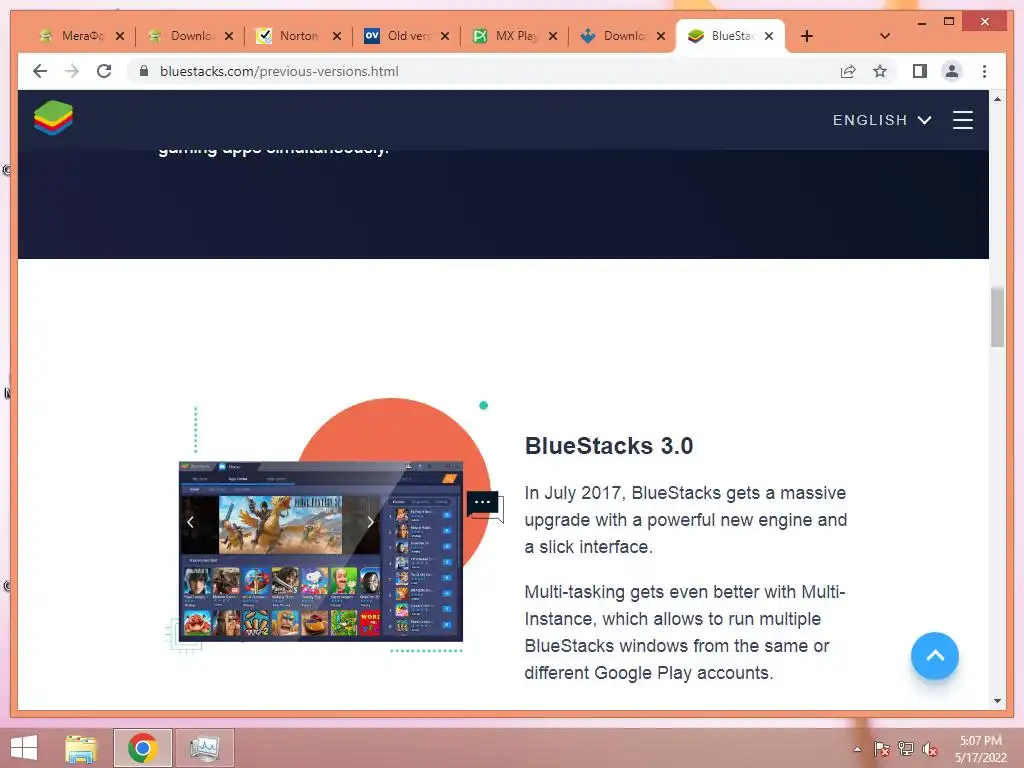This screenshot has width=1024, height=768.
Task: Open the Windows Start button
Action: [x=24, y=748]
